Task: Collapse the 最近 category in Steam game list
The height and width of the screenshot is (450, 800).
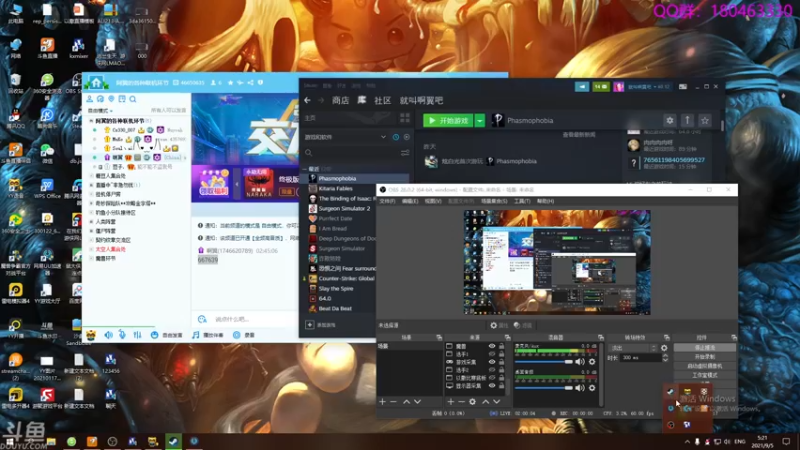Action: 305,169
